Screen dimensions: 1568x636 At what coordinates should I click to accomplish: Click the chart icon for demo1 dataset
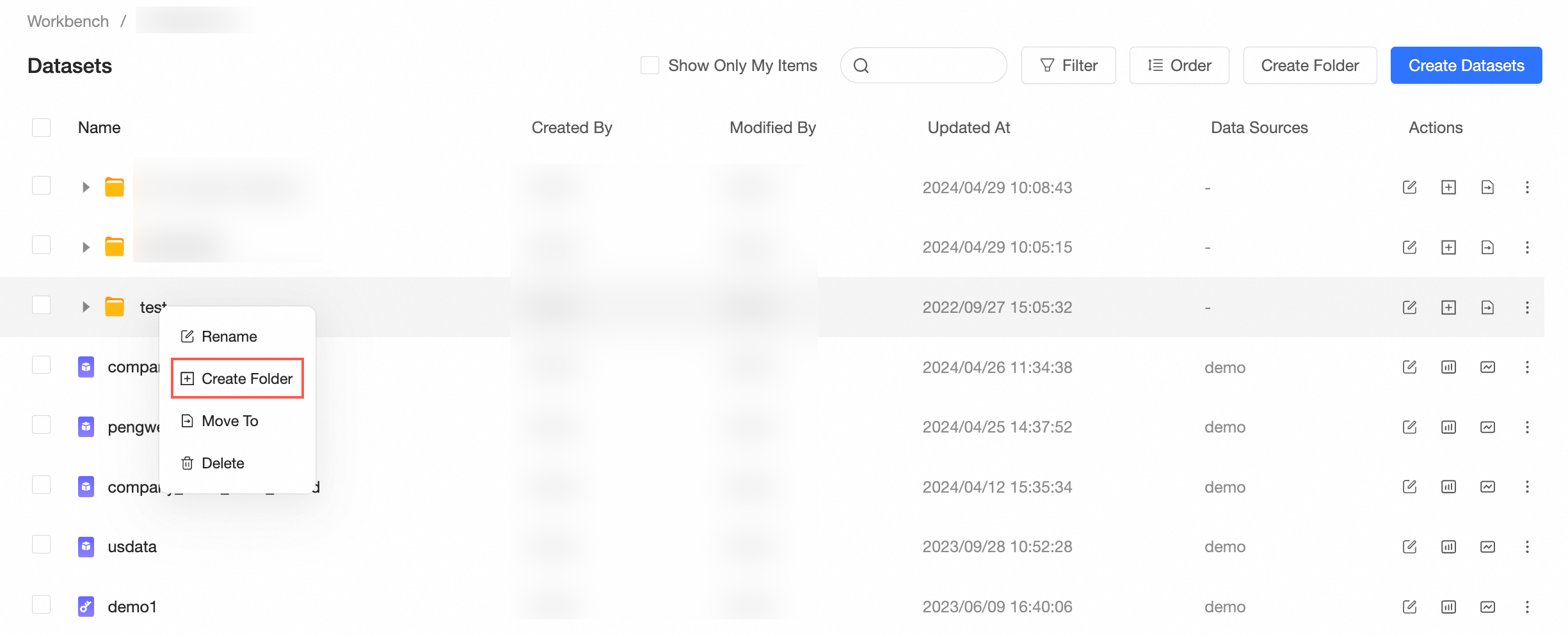click(1487, 607)
